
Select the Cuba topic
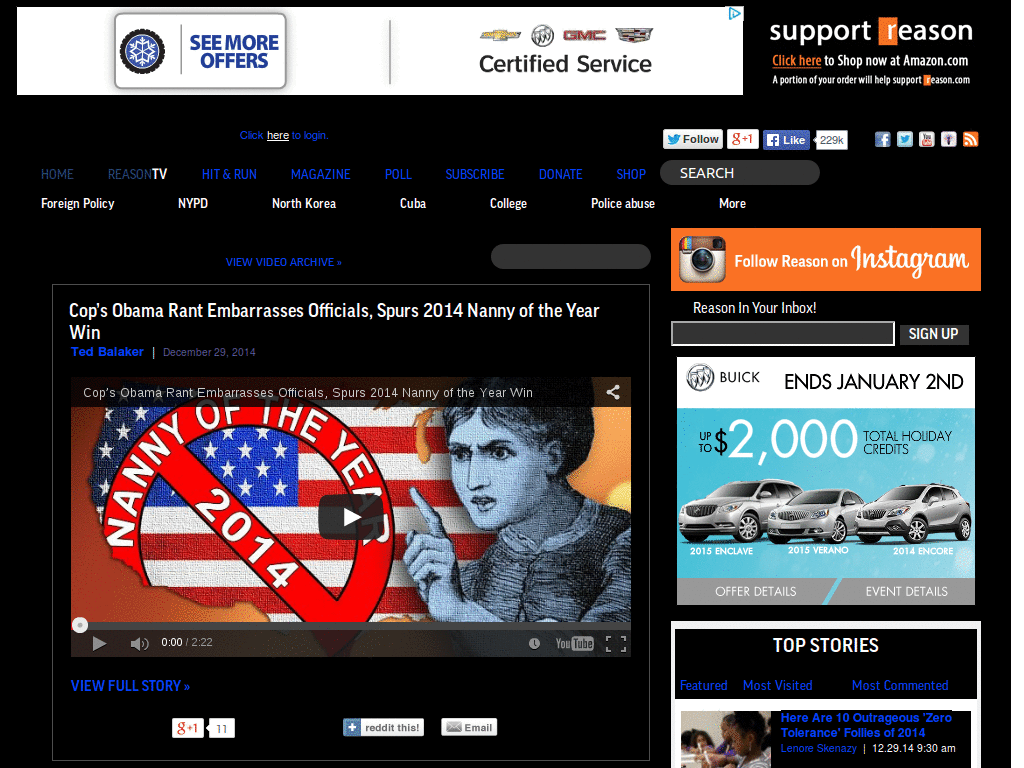[x=413, y=204]
